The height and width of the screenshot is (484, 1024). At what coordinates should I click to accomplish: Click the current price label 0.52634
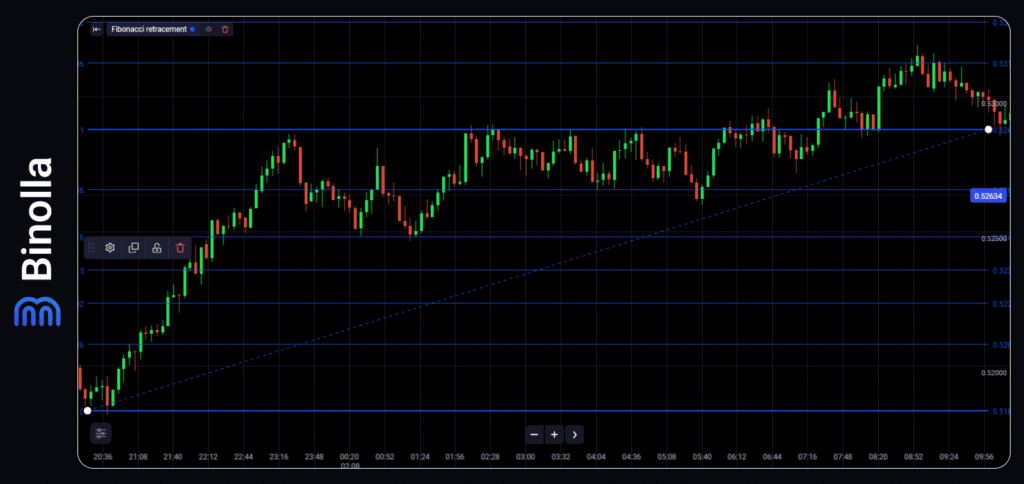[988, 196]
